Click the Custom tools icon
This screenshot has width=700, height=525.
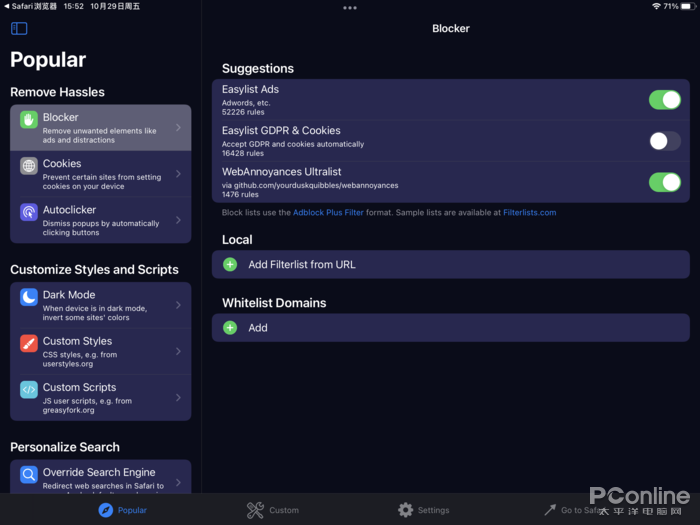pos(255,510)
